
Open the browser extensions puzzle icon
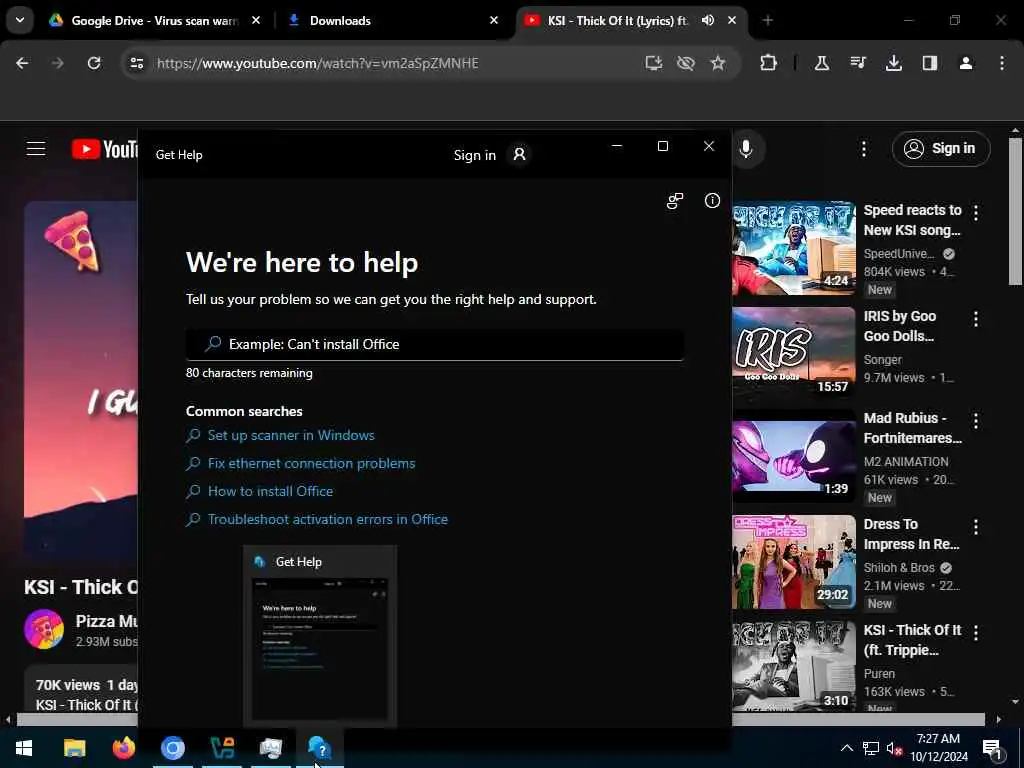(769, 63)
